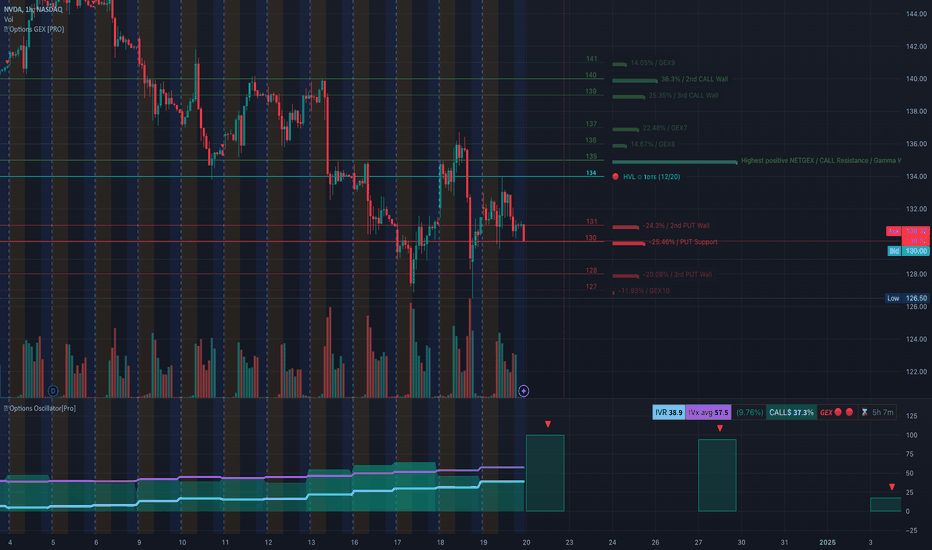Click the -20.08% / 3rd PUT Wall label
932x550 pixels.
pos(677,275)
